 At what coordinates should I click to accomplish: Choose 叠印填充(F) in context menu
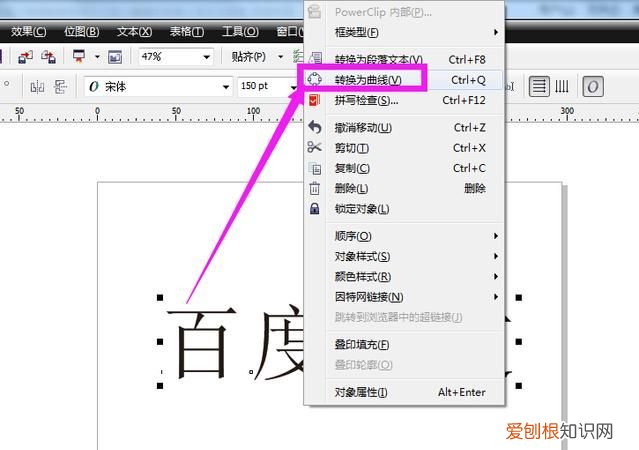click(404, 345)
